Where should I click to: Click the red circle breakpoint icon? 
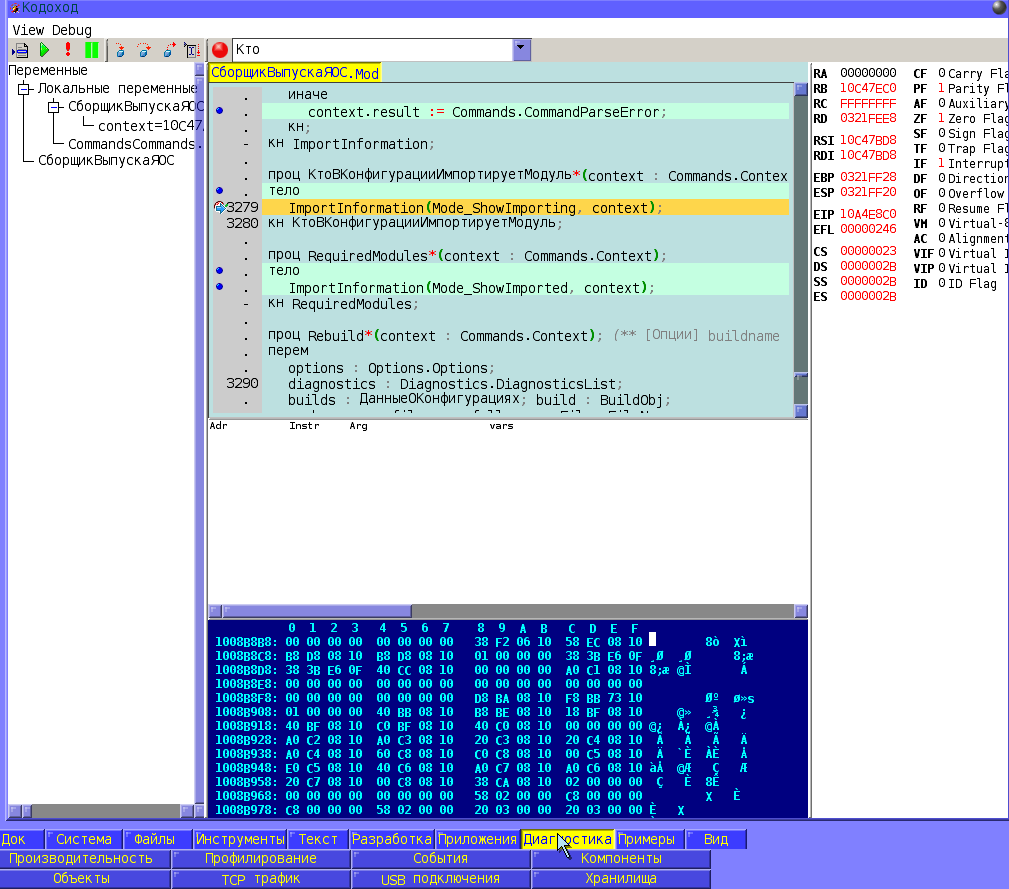[x=220, y=50]
